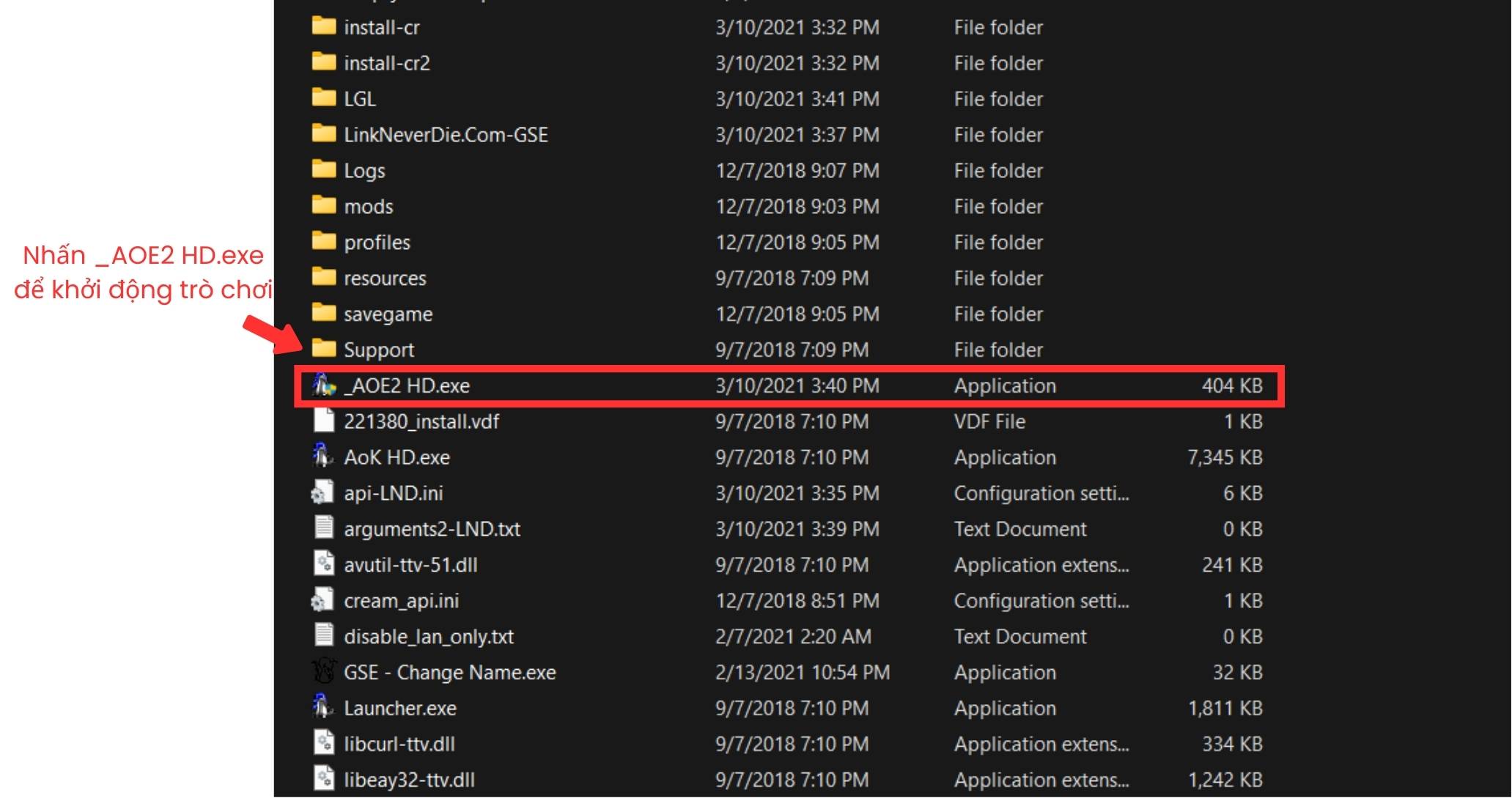Click the 3/10/2021 3:40 PM date cell
The width and height of the screenshot is (1512, 798).
[797, 385]
